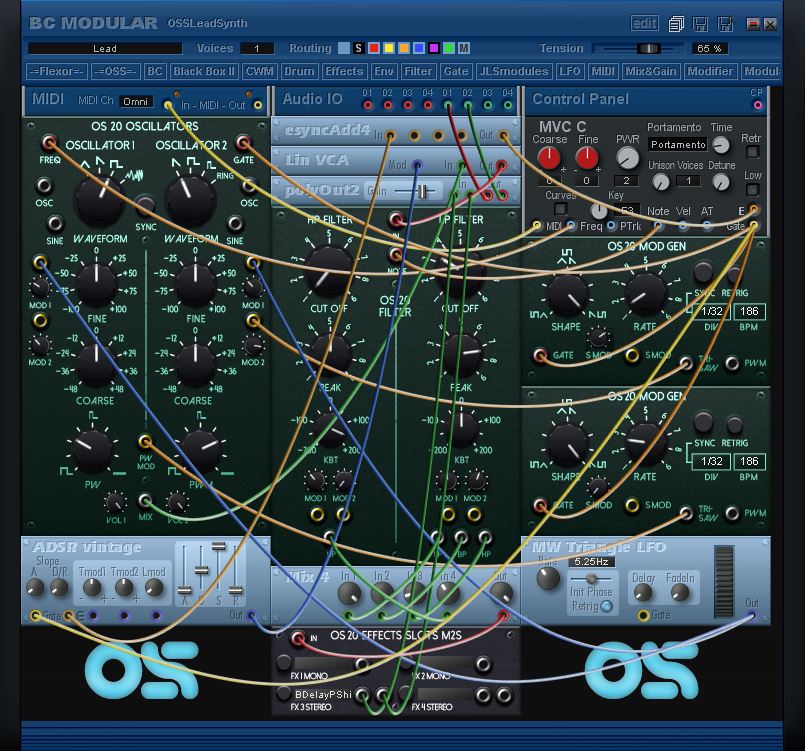
Task: Save the patch using the first disk icon
Action: [700, 21]
